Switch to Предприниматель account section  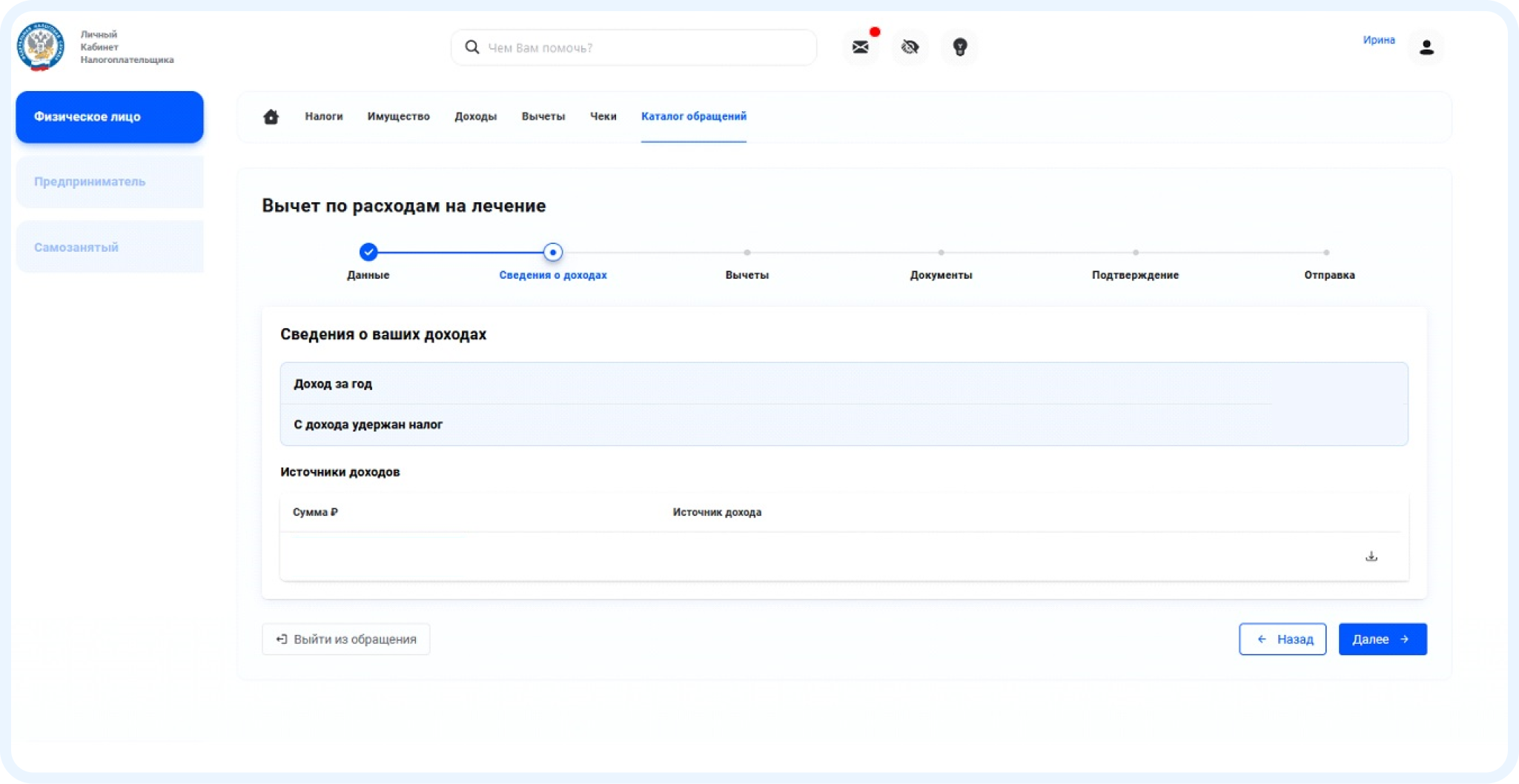click(x=110, y=182)
